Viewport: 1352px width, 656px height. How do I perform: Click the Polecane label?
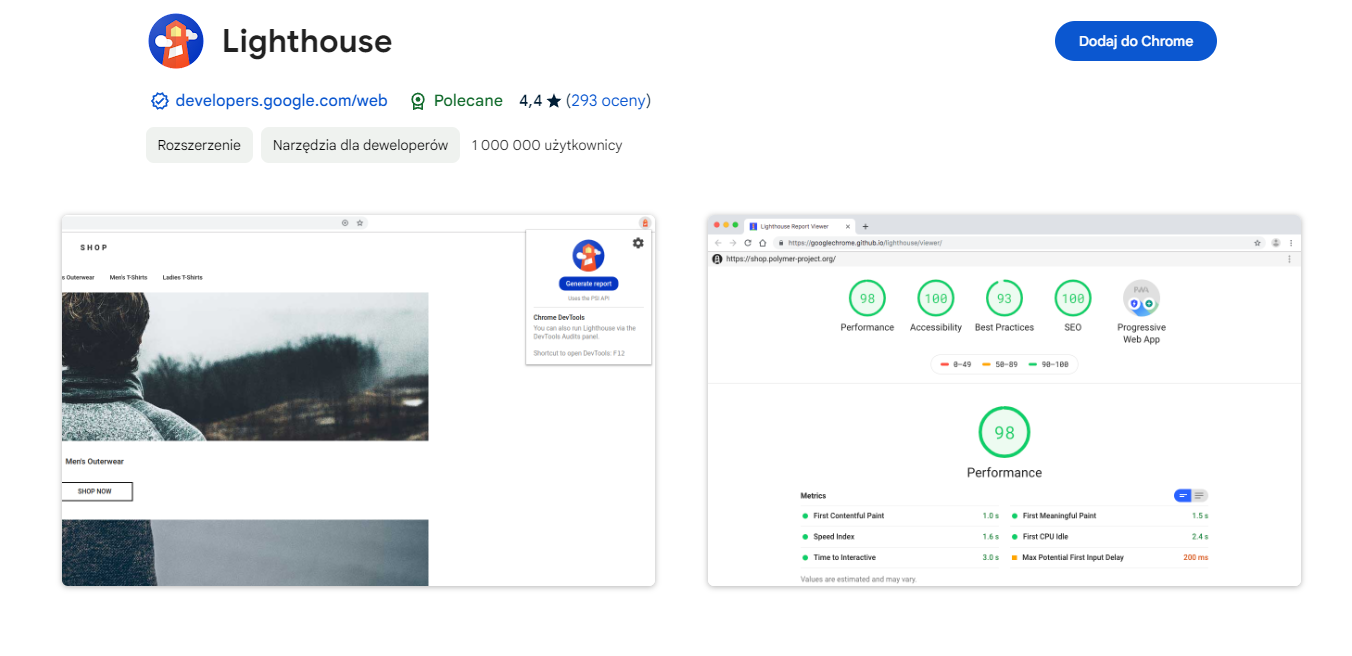point(468,101)
